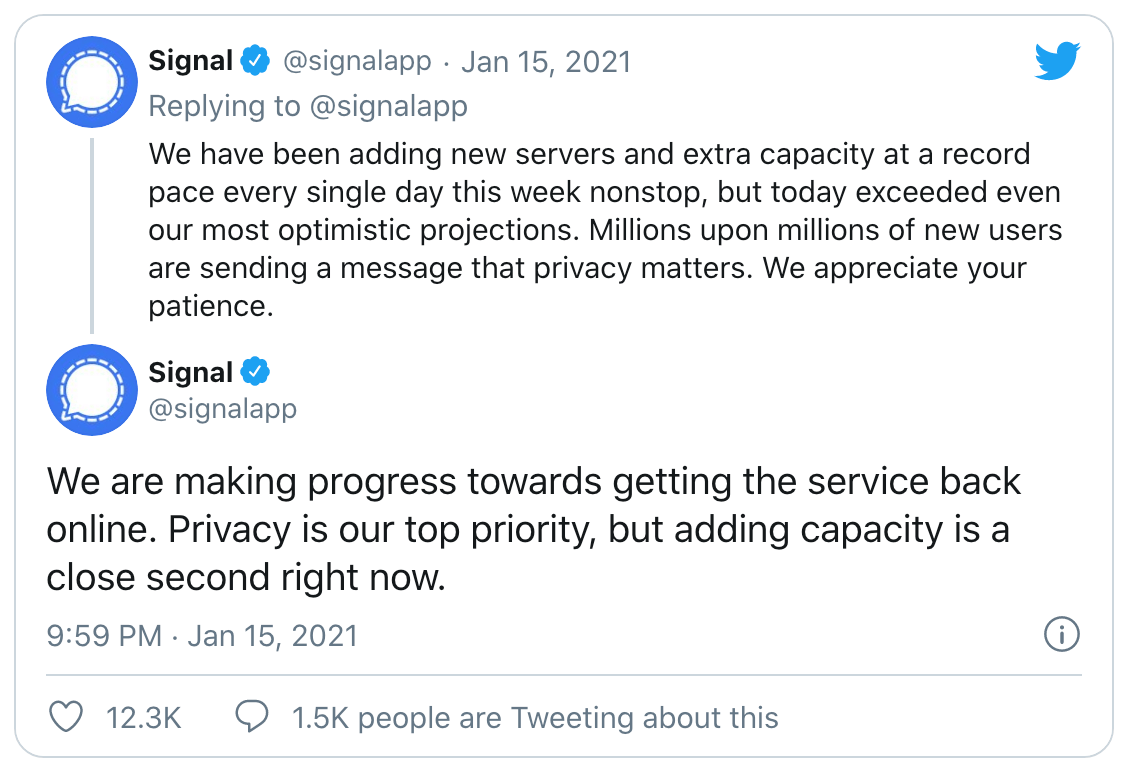
Task: Open the @signalapp mention after Replying to
Action: (389, 106)
